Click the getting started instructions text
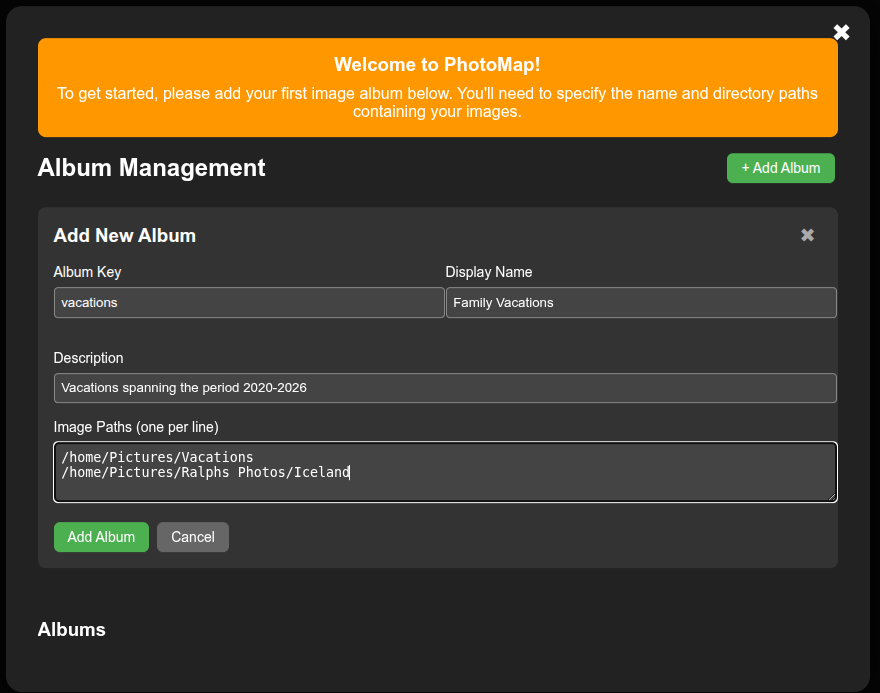Viewport: 880px width, 693px height. tap(437, 102)
